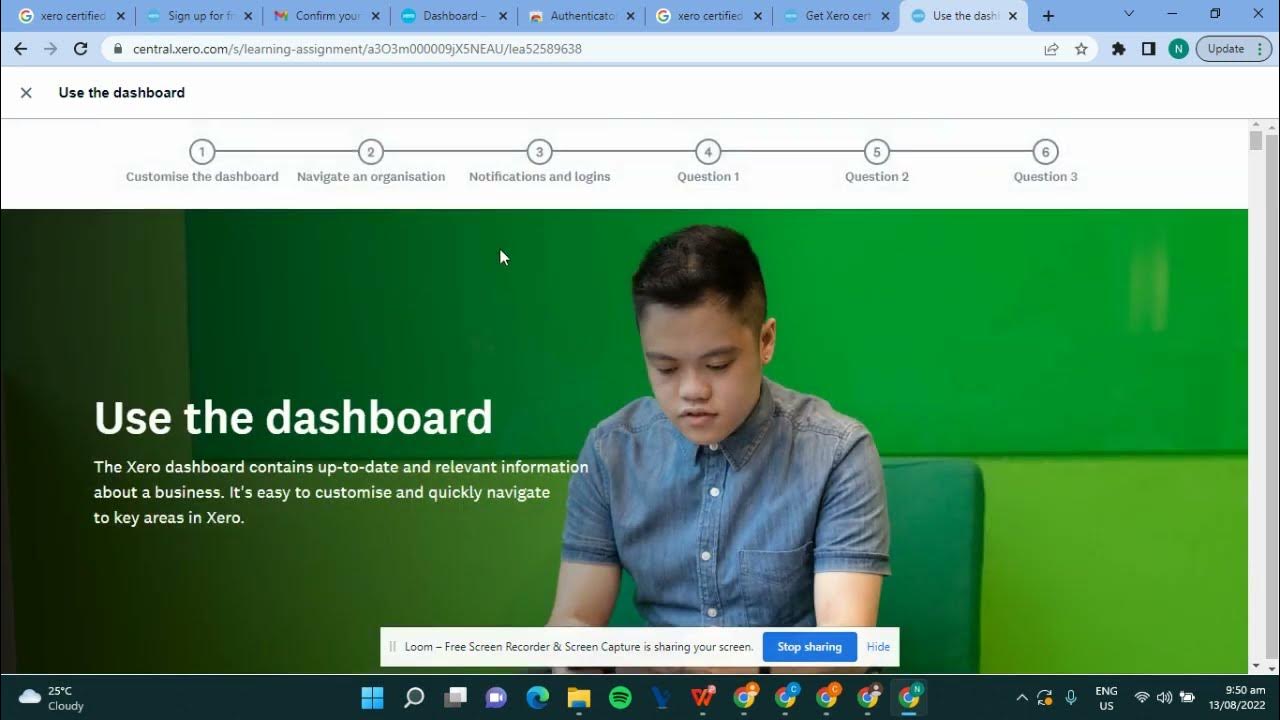Close the Authenticator tab
This screenshot has width=1280, height=720.
tap(631, 16)
